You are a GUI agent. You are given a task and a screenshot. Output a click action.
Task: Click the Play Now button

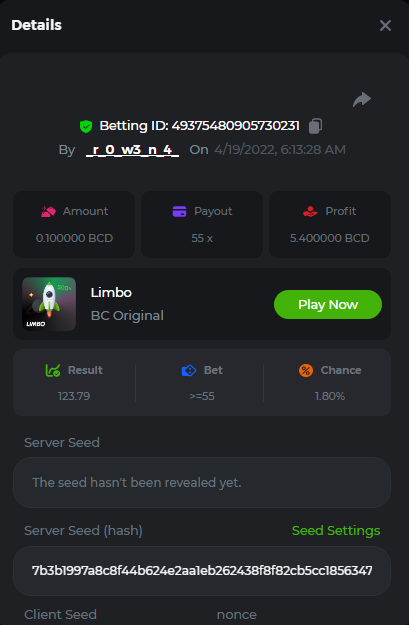(x=328, y=305)
